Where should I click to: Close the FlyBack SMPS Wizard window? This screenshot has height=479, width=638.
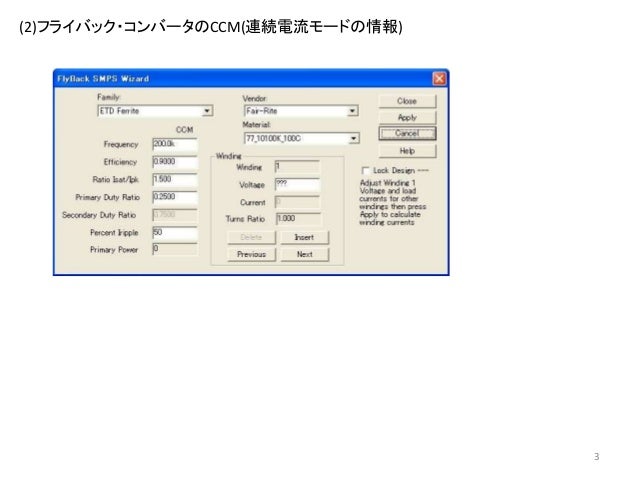tap(439, 79)
